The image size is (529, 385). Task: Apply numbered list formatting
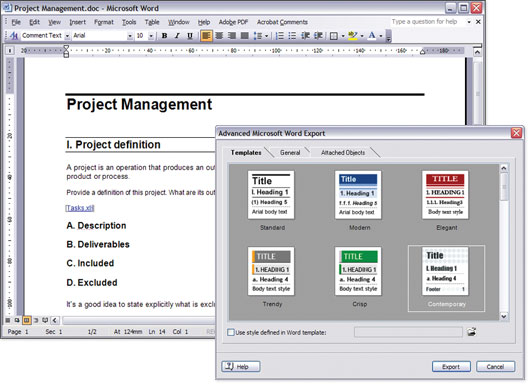point(279,35)
